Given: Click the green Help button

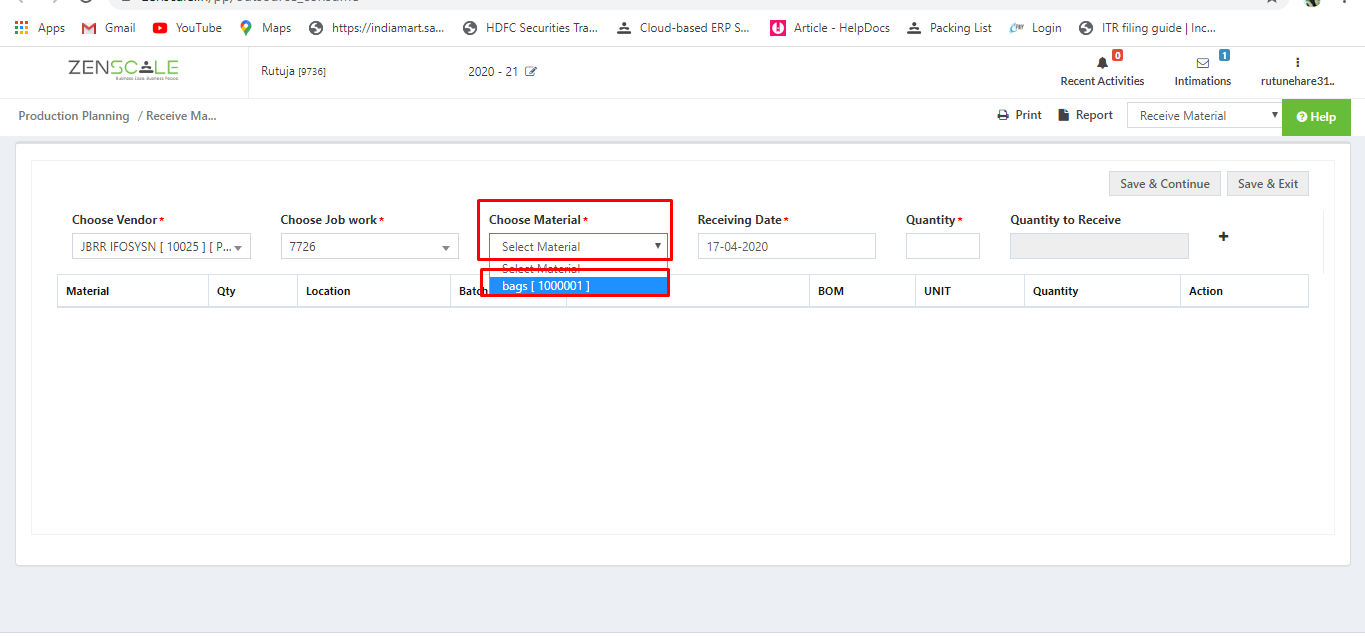Looking at the screenshot, I should tap(1316, 117).
